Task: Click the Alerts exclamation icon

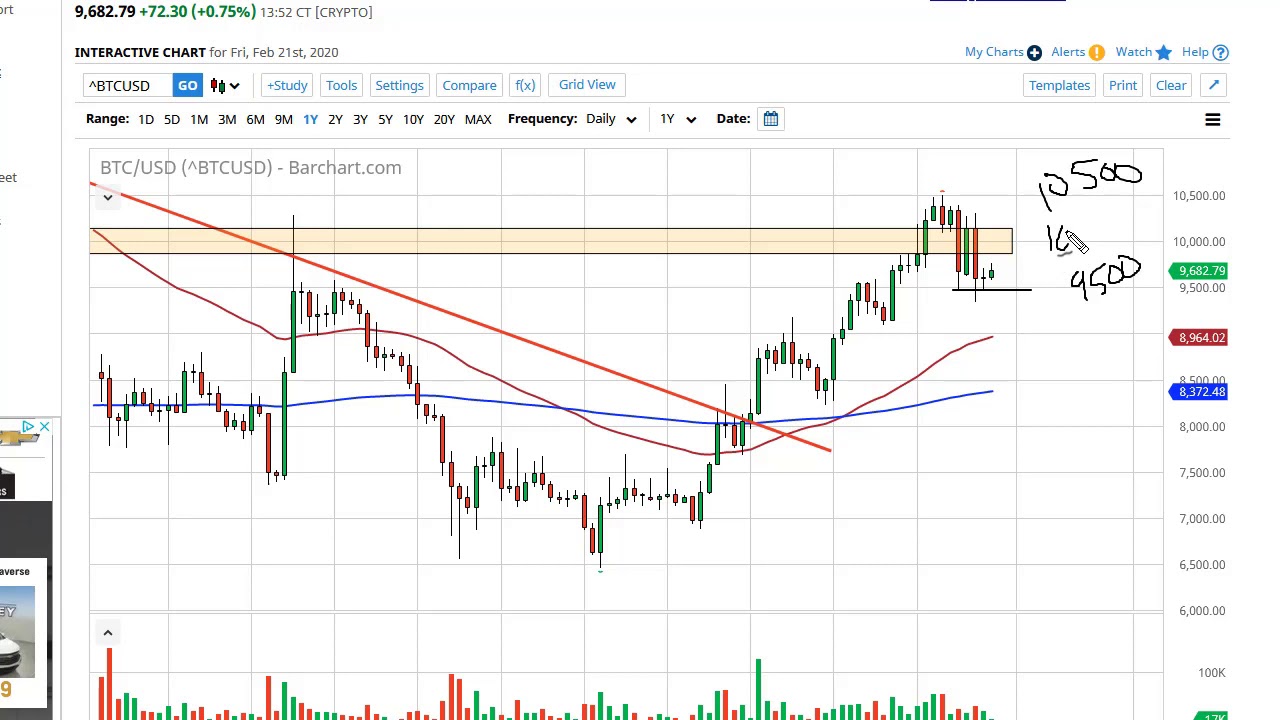Action: tap(1097, 52)
